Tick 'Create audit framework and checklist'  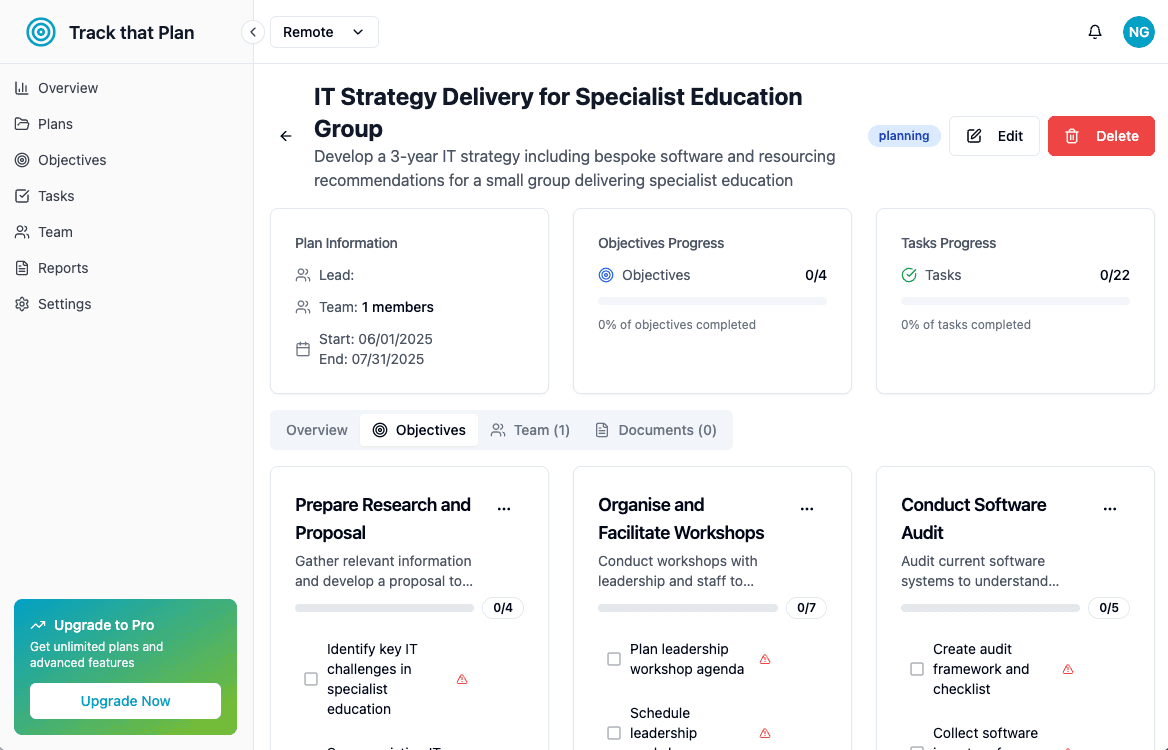pos(917,668)
